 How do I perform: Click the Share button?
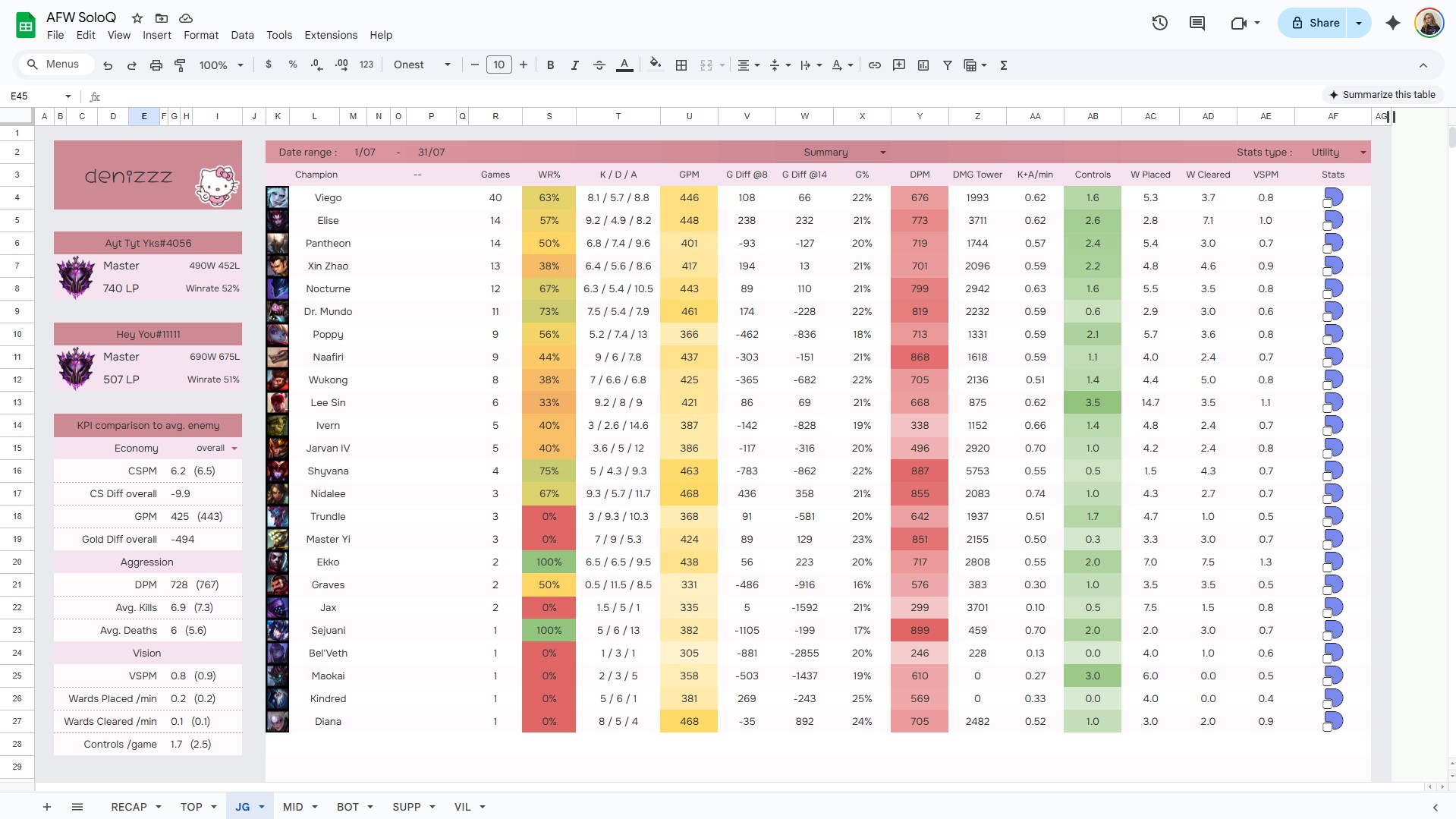(1315, 23)
